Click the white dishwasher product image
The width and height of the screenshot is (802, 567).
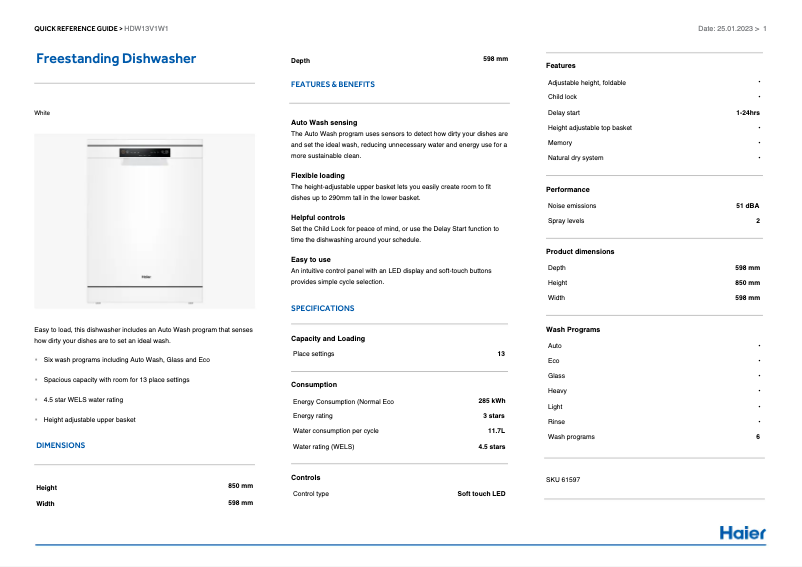pyautogui.click(x=144, y=221)
